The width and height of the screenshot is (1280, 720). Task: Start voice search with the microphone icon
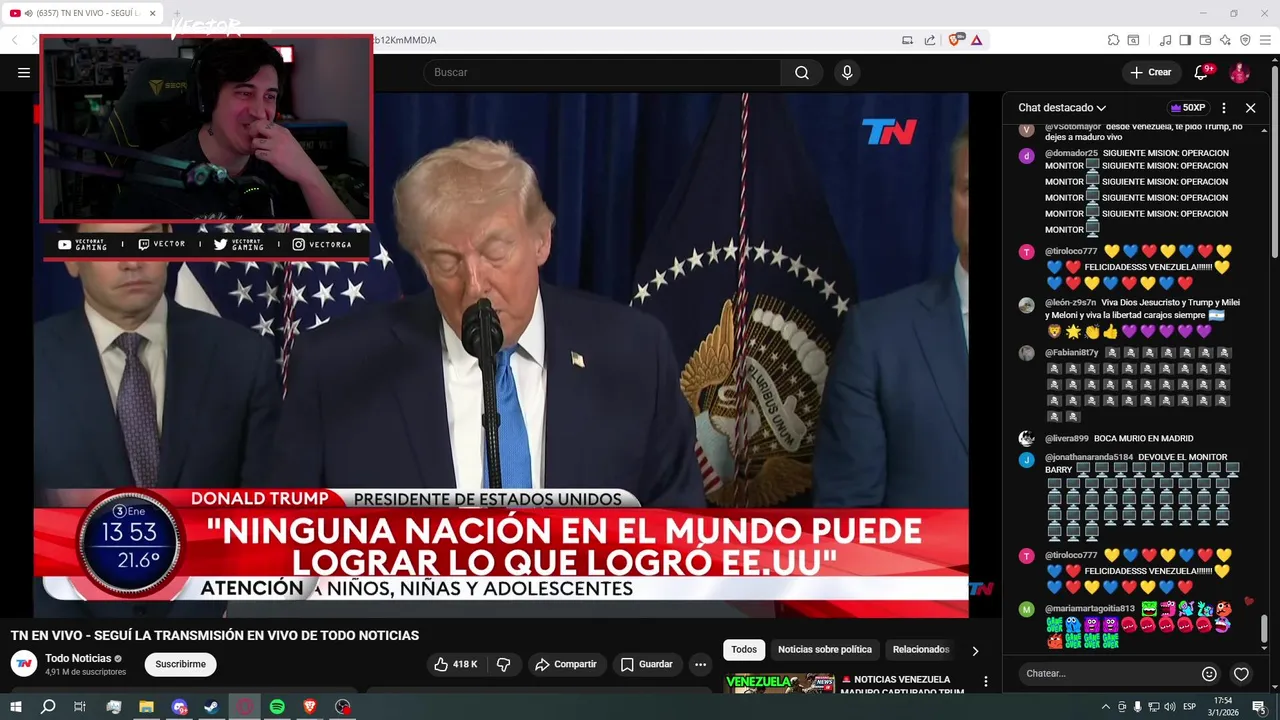pos(847,72)
